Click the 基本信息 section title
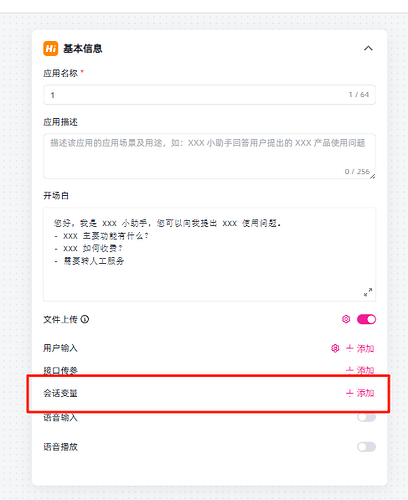408x500 pixels. point(83,49)
